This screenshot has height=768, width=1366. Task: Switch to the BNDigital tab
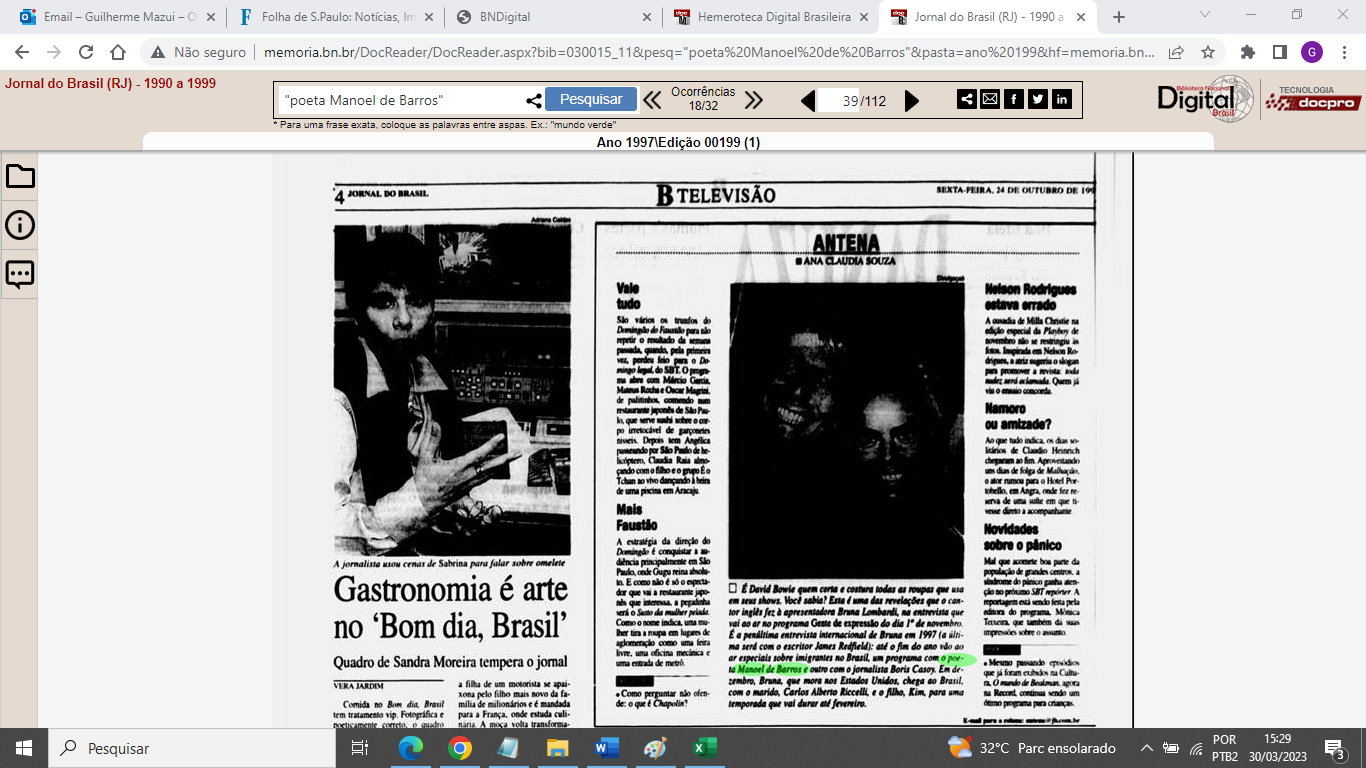tap(552, 17)
